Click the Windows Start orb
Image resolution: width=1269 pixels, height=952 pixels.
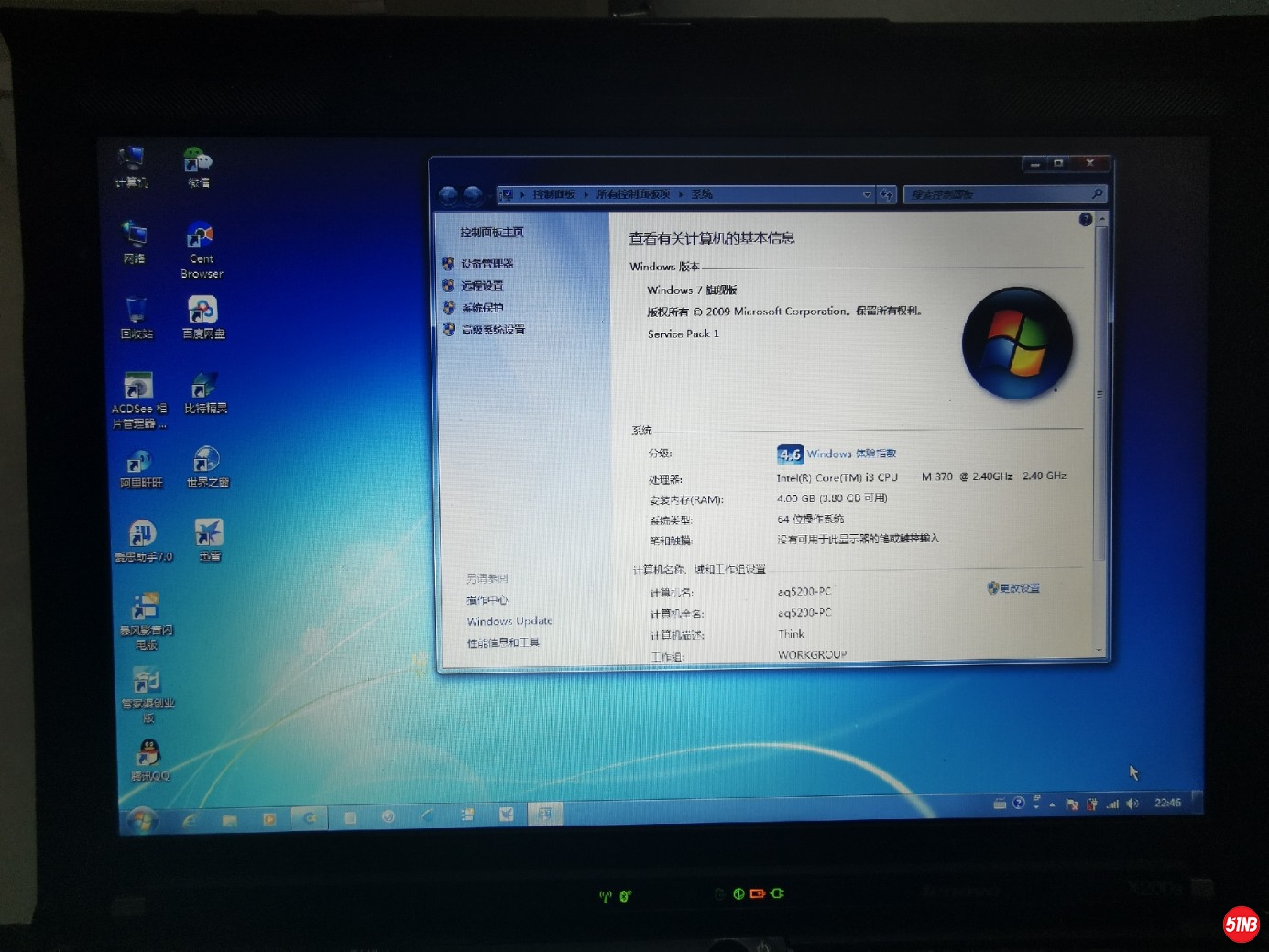141,820
